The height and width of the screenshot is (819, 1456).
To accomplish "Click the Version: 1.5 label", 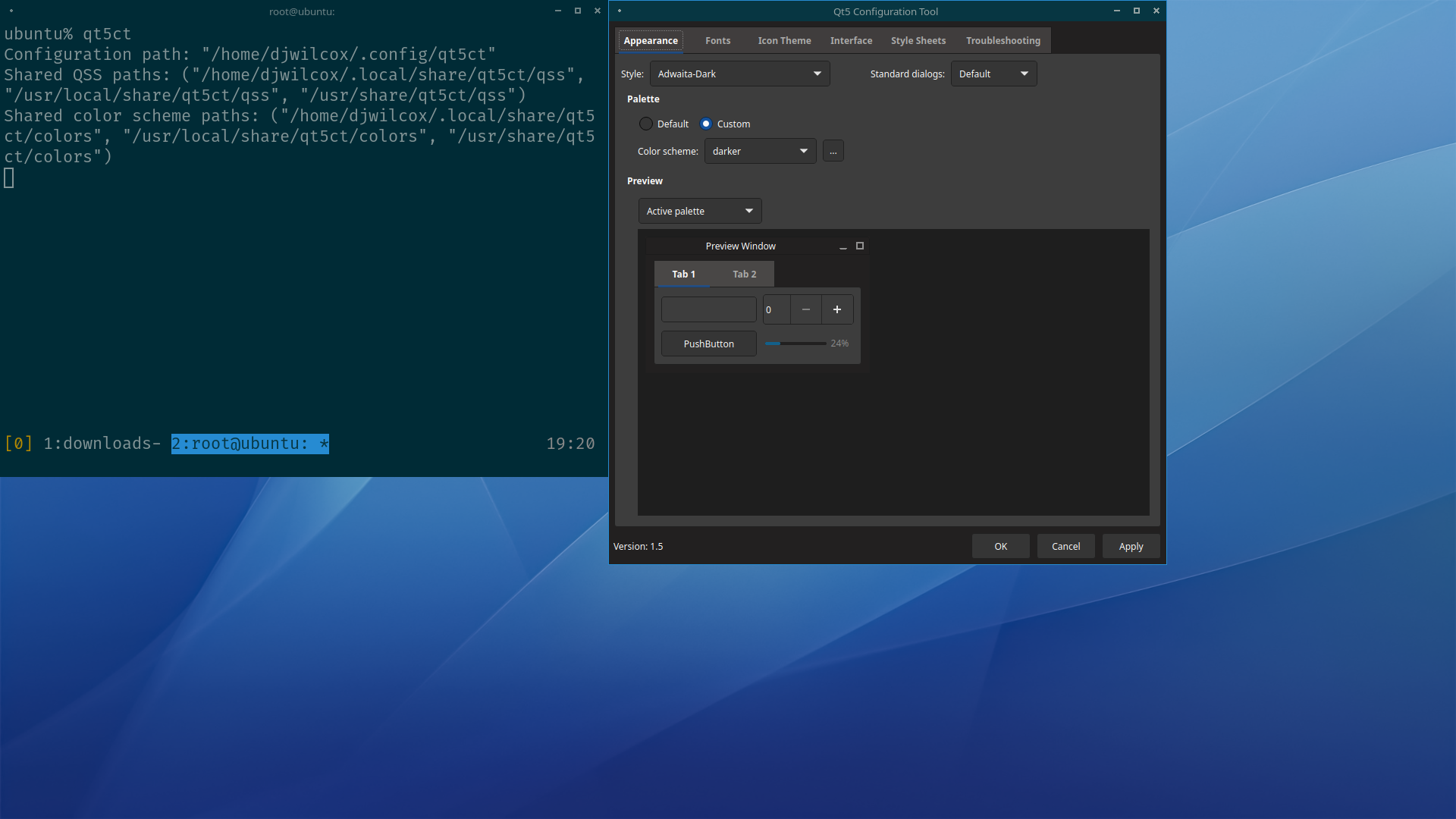I will pos(638,546).
